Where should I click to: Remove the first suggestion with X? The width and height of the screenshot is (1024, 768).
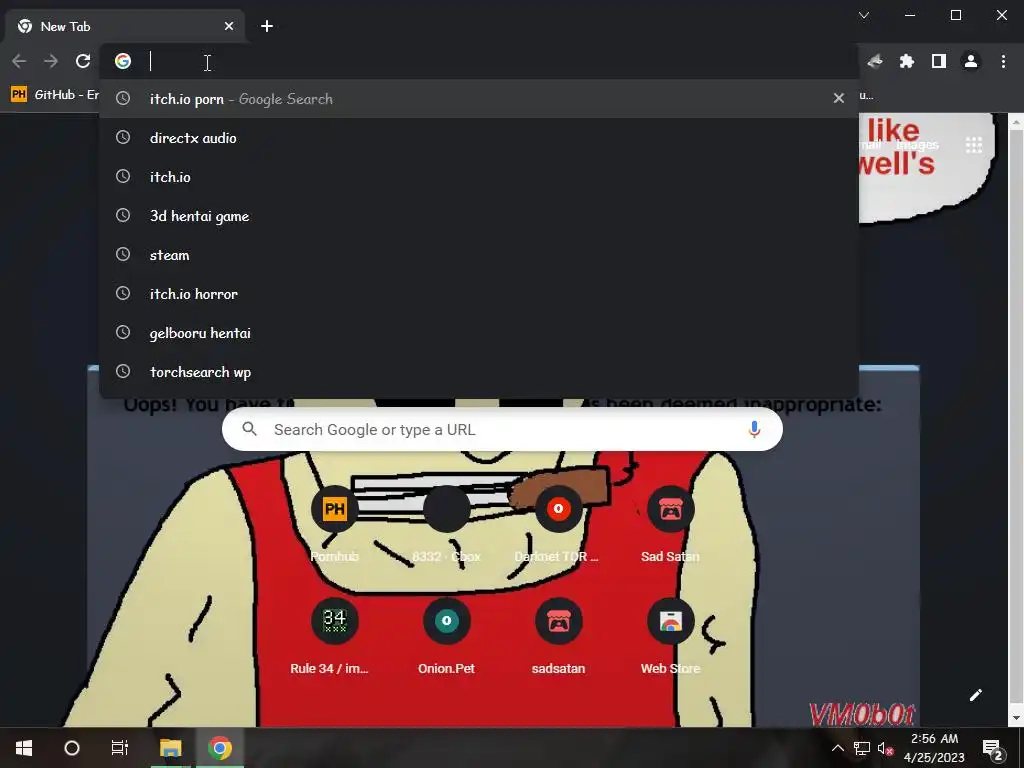tap(839, 98)
